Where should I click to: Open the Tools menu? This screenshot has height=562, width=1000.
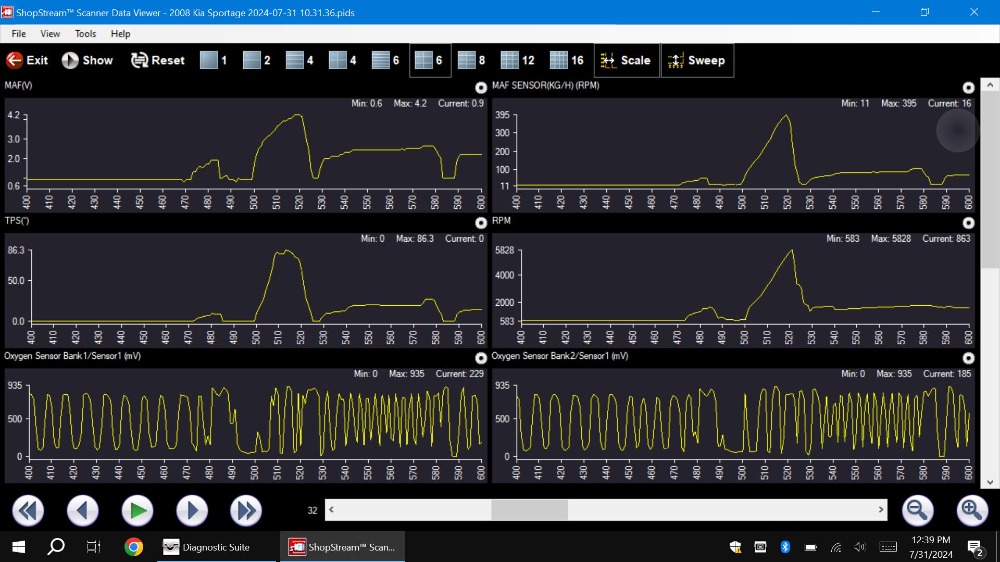click(86, 34)
